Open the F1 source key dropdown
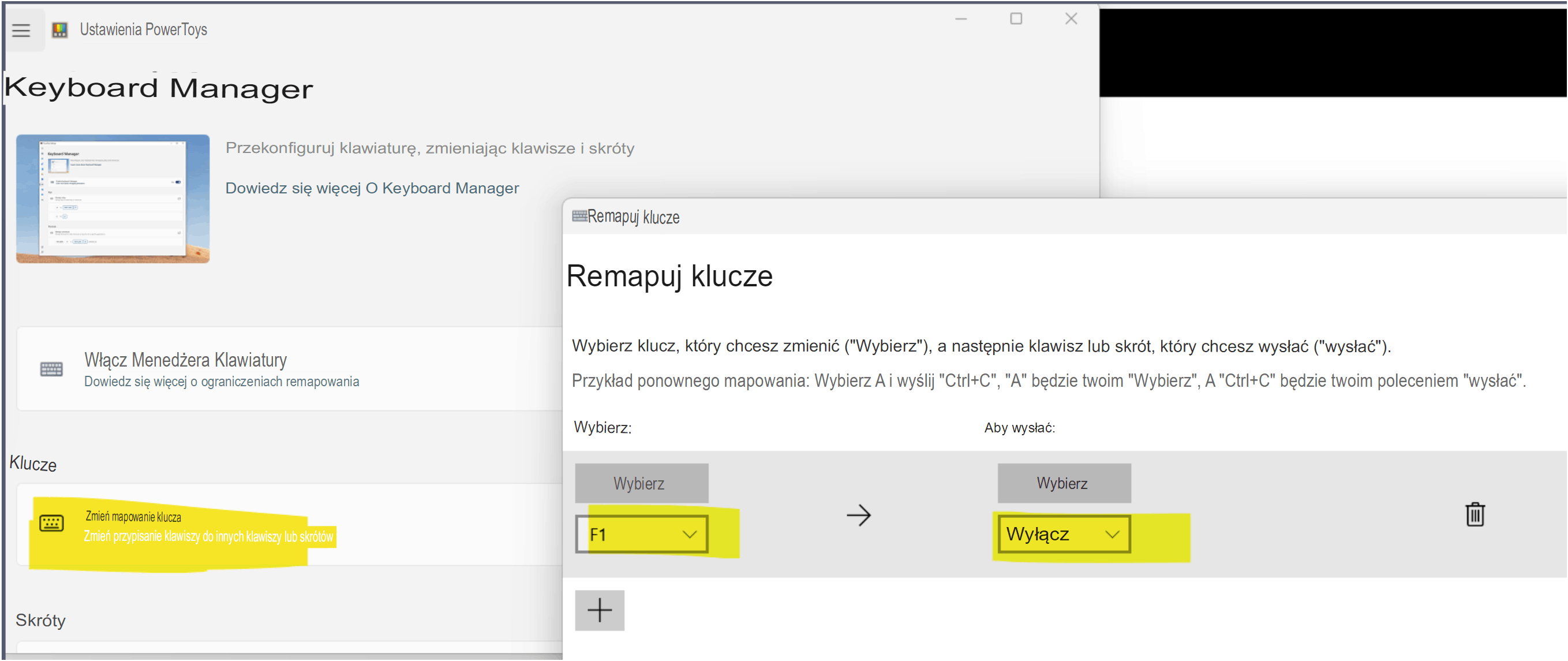 point(642,535)
